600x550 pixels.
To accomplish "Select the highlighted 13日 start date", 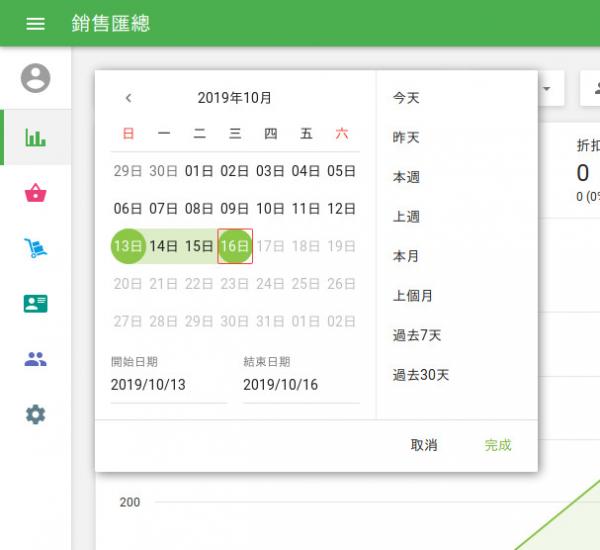I will coord(128,246).
